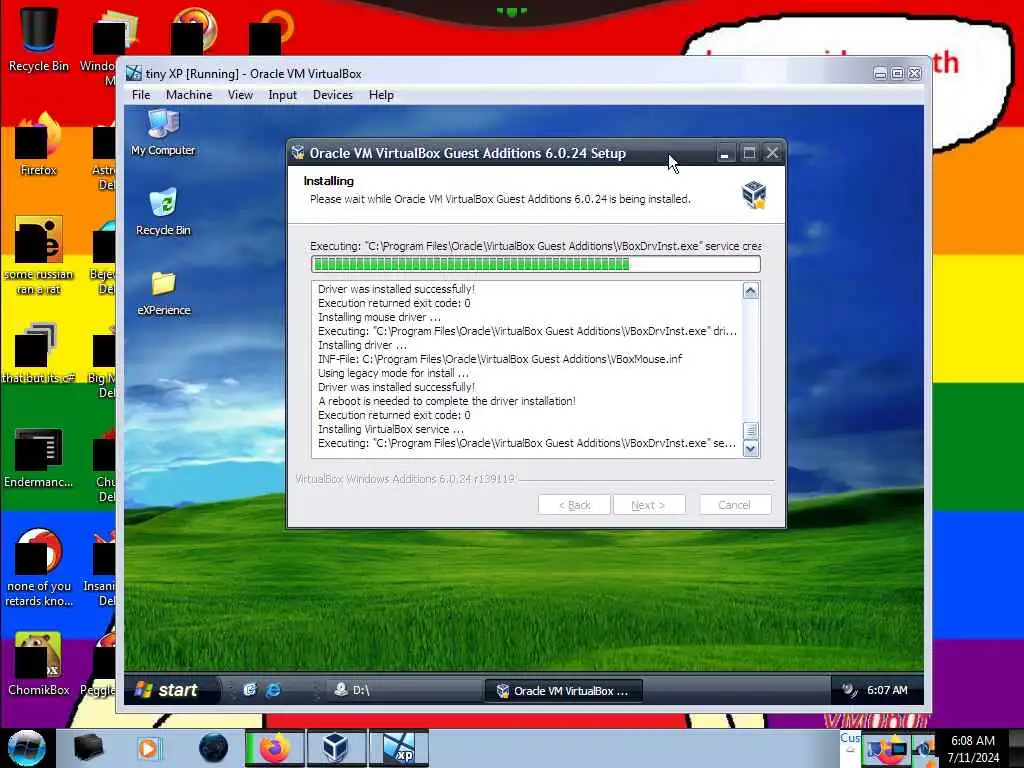
Task: Select the 'none of you' desktop icon
Action: (39, 567)
